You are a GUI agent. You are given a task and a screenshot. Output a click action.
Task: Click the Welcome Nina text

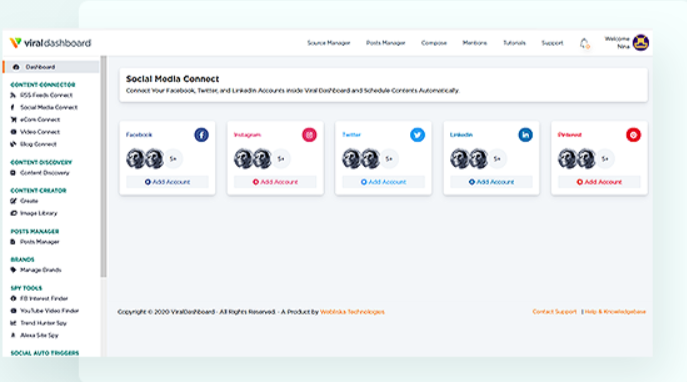(617, 42)
